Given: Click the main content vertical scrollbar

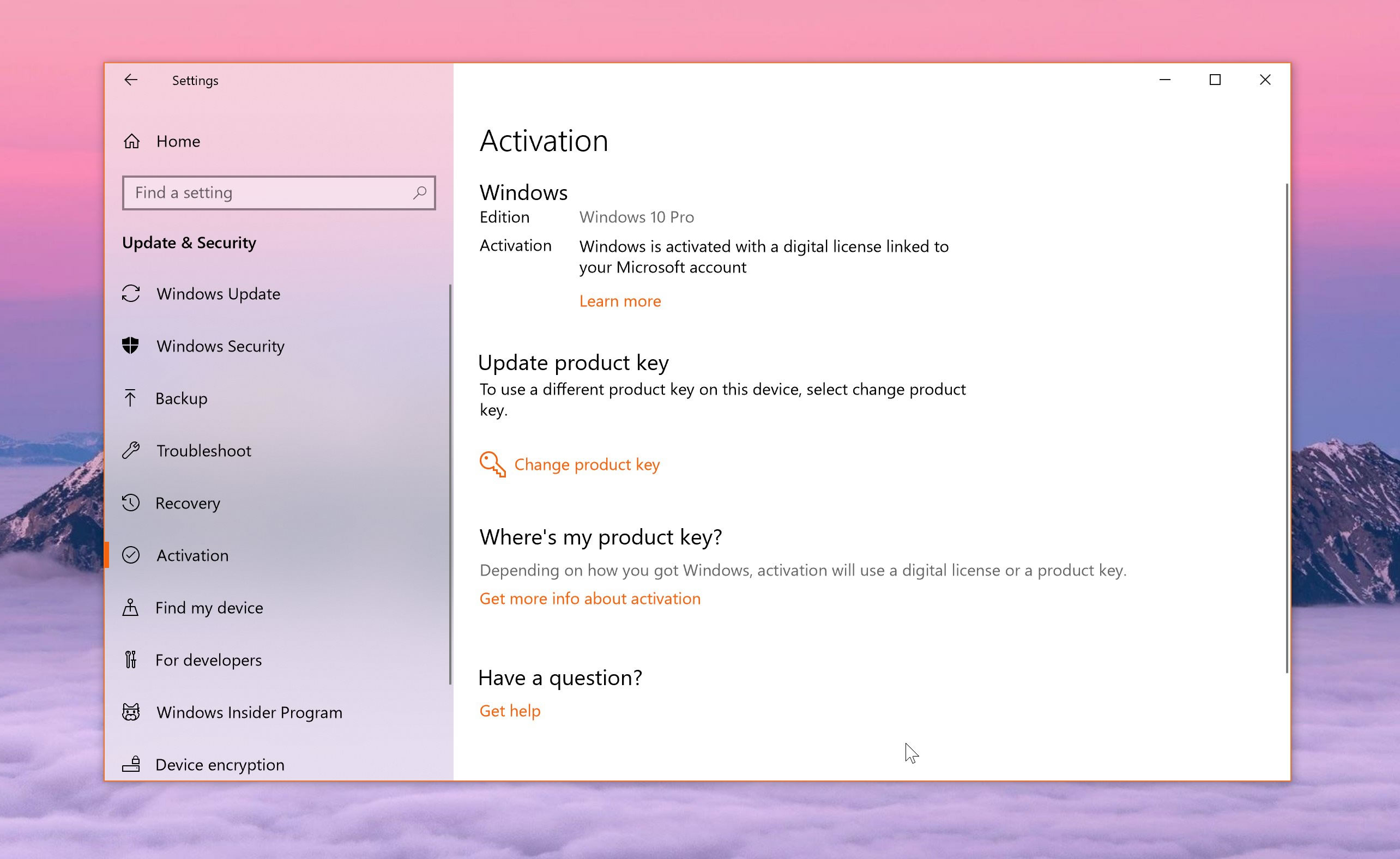Looking at the screenshot, I should (x=1287, y=428).
